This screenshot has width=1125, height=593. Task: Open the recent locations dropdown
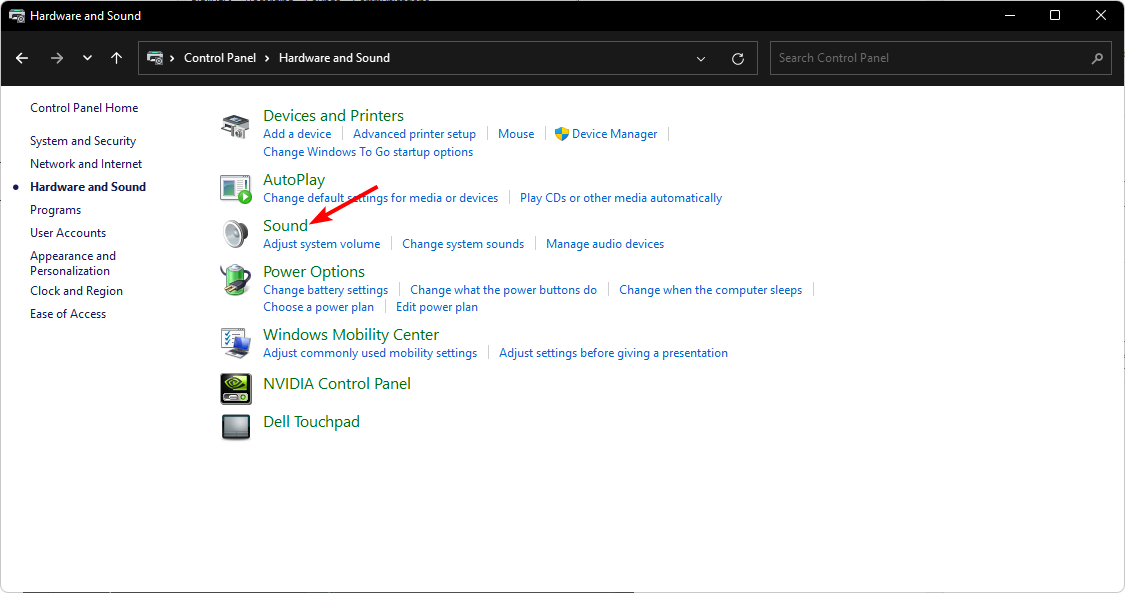[x=87, y=58]
